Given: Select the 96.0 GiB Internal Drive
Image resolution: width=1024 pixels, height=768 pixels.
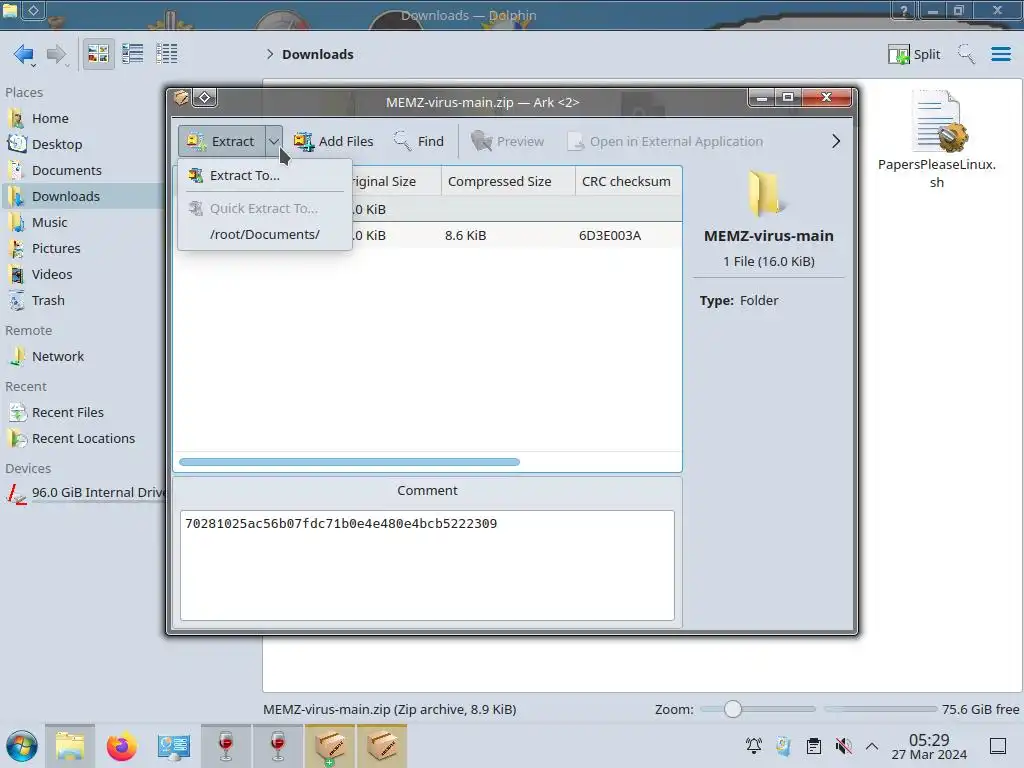Looking at the screenshot, I should pyautogui.click(x=85, y=493).
